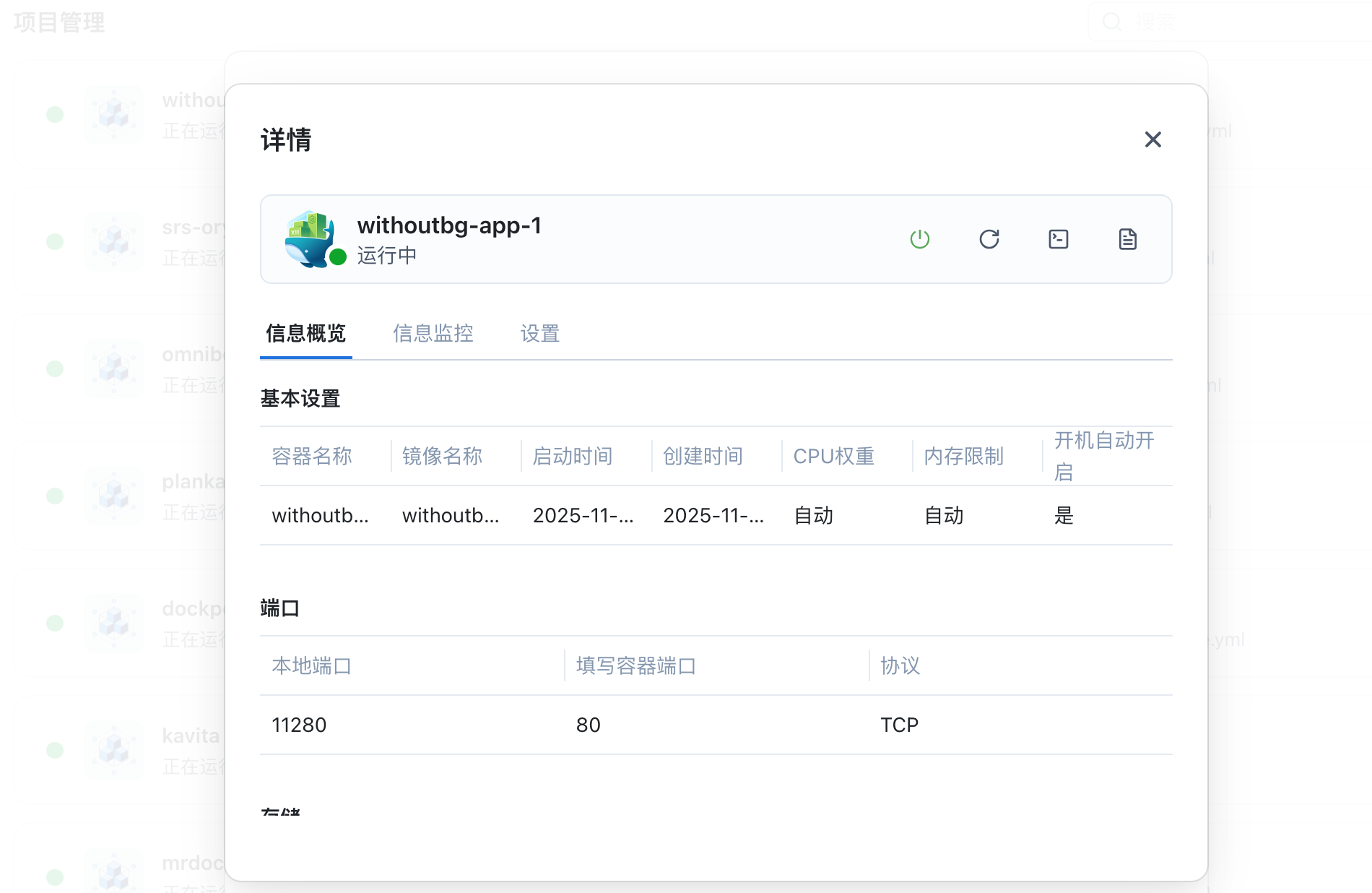Click the search field at top right
The height and width of the screenshot is (893, 1372).
(1228, 22)
